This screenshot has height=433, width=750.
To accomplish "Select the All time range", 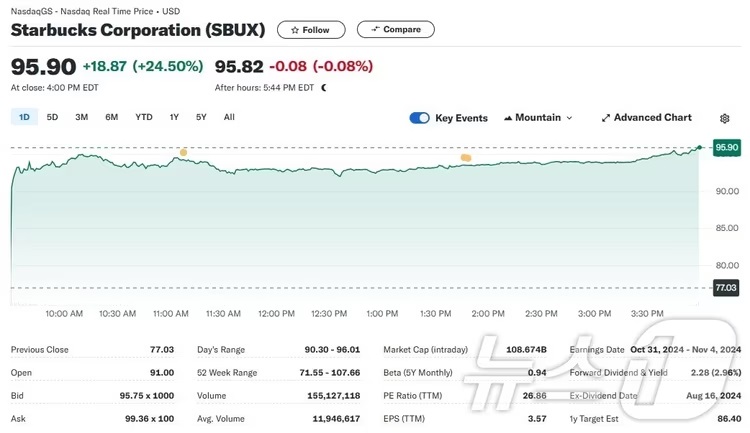I will [229, 117].
